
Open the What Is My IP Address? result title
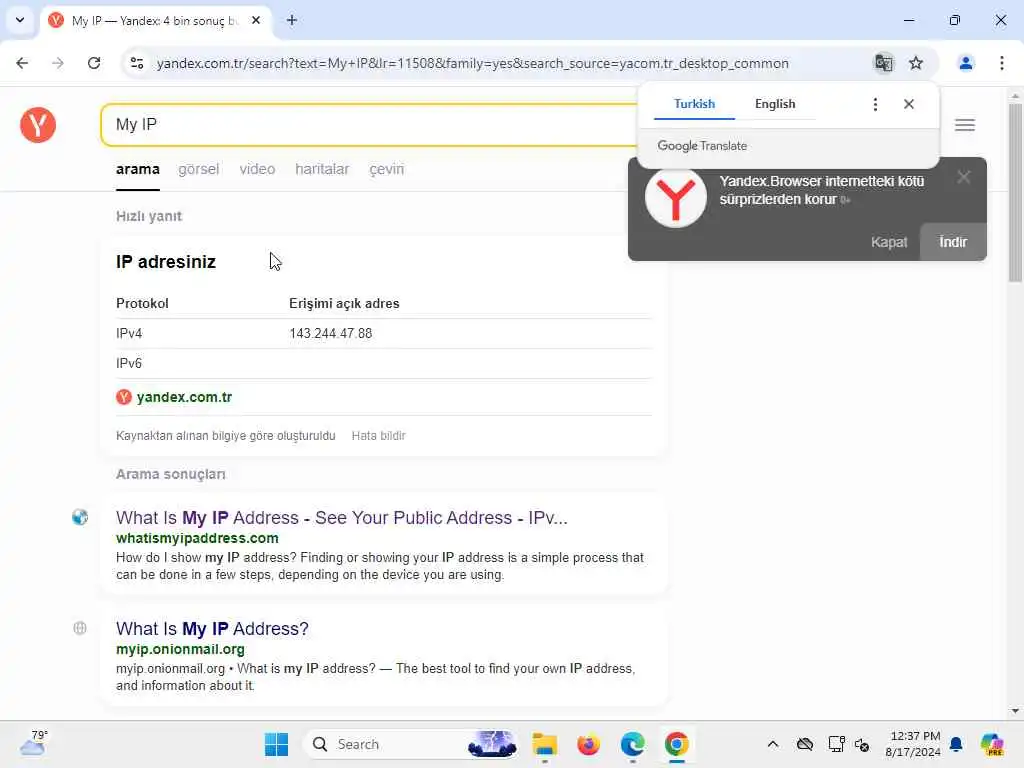coord(212,629)
